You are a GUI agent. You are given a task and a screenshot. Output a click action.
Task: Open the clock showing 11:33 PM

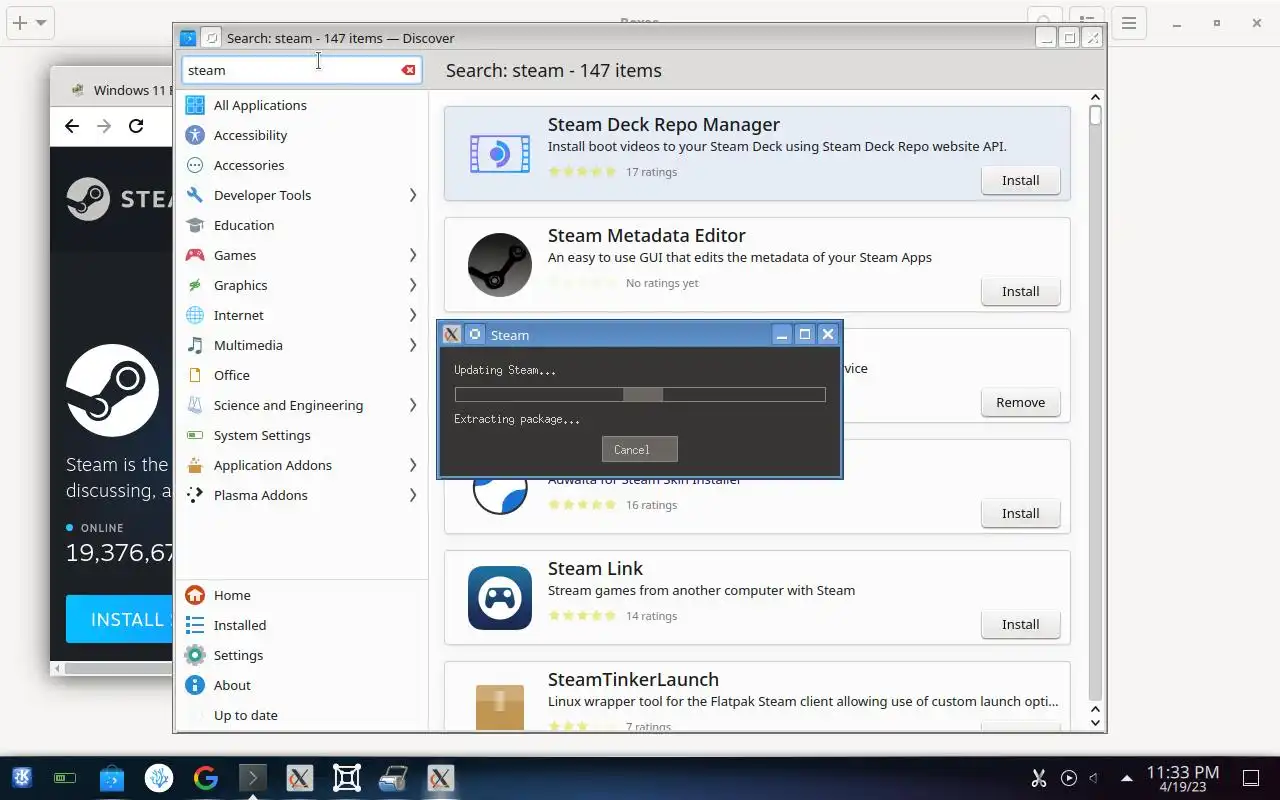click(1183, 777)
